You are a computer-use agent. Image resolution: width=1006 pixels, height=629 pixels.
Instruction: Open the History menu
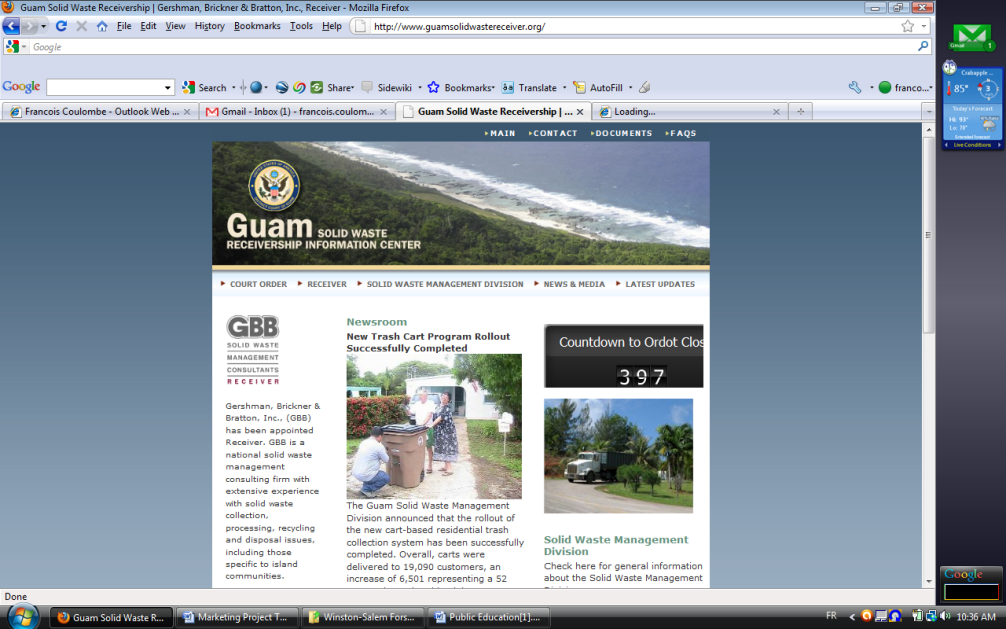point(210,26)
